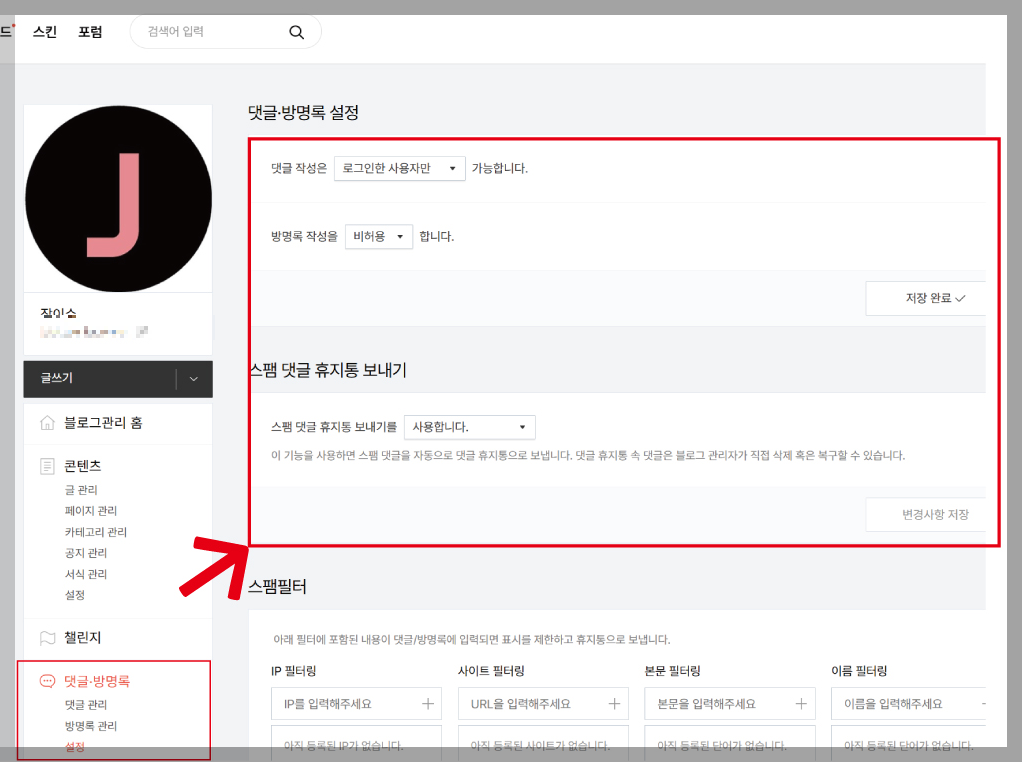This screenshot has height=762, width=1022.
Task: Open 페이지 관리 link
Action: 91,510
